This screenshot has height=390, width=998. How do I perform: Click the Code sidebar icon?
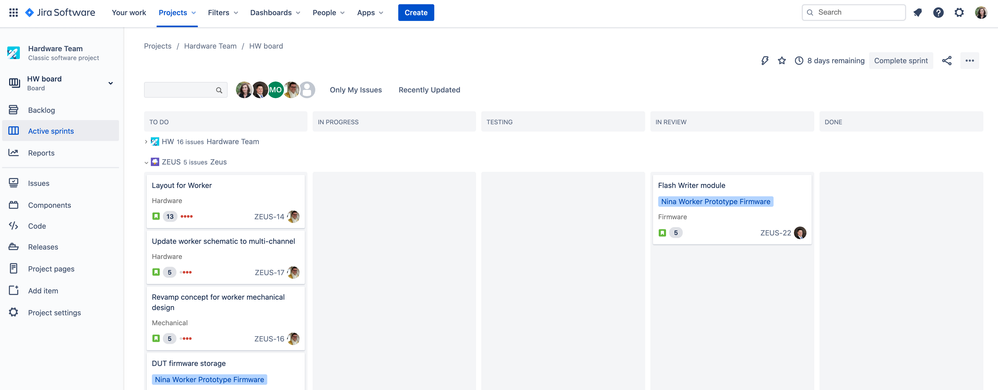click(13, 226)
